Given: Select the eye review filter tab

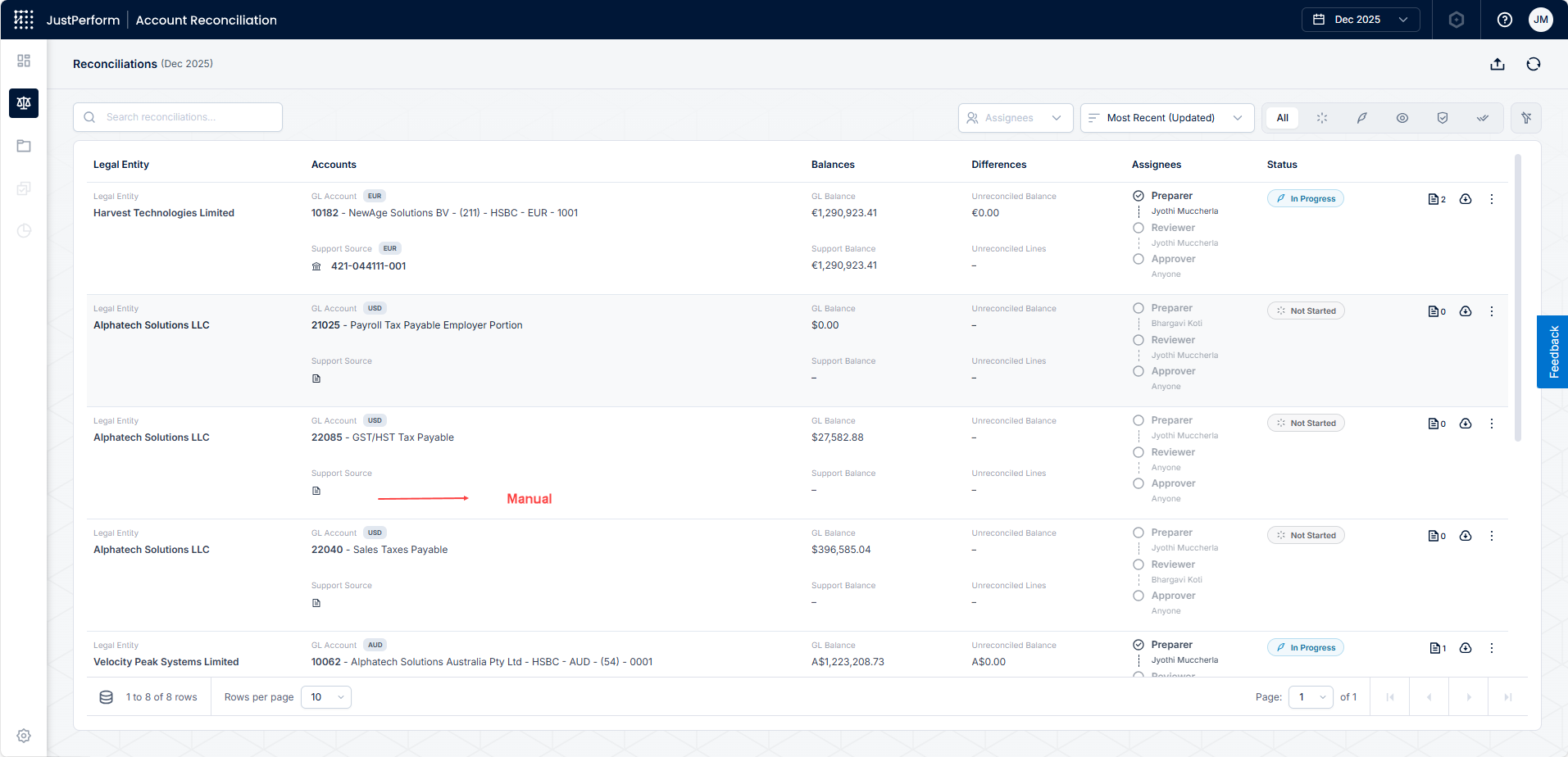Looking at the screenshot, I should click(x=1402, y=118).
